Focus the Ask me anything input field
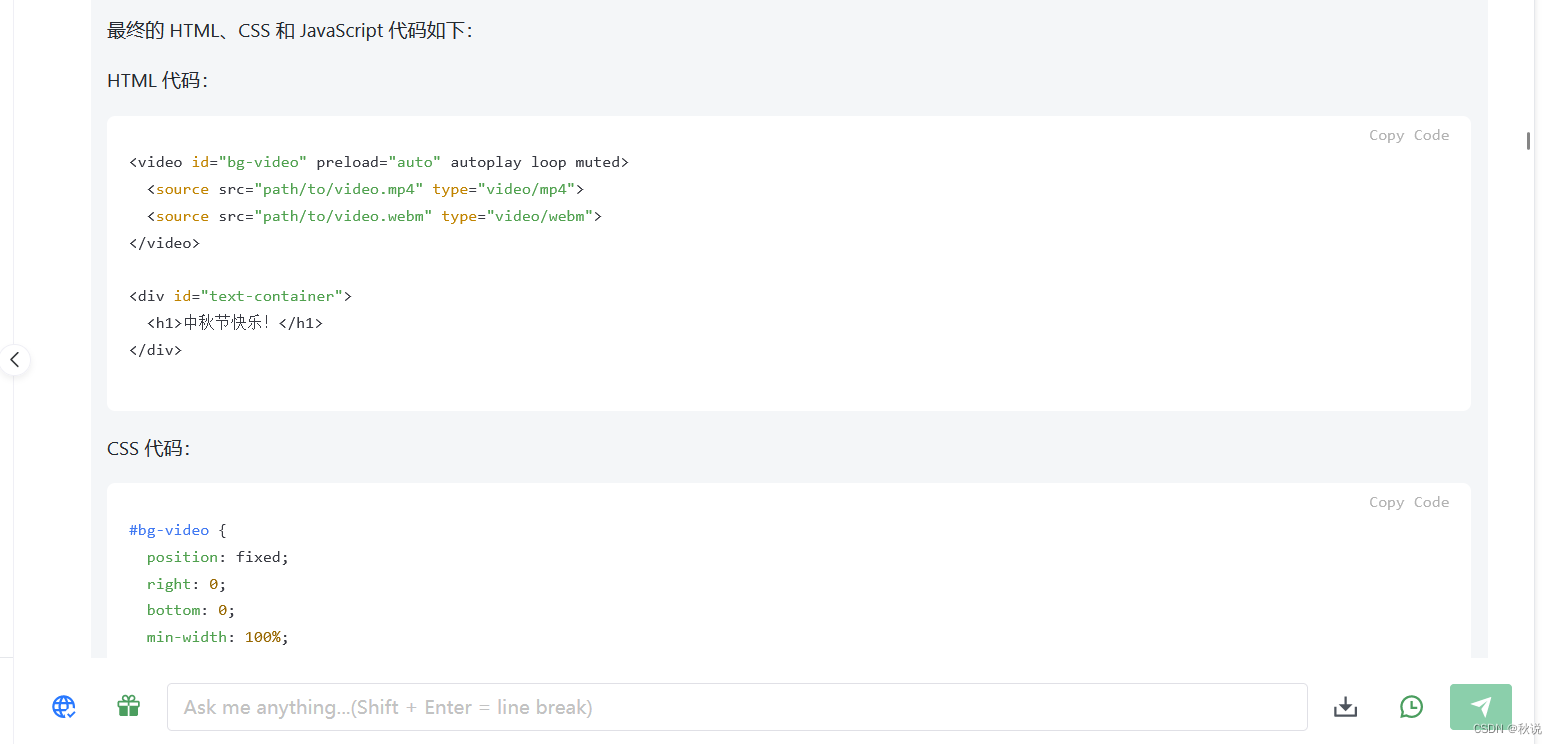Image resolution: width=1557 pixels, height=744 pixels. (x=737, y=707)
